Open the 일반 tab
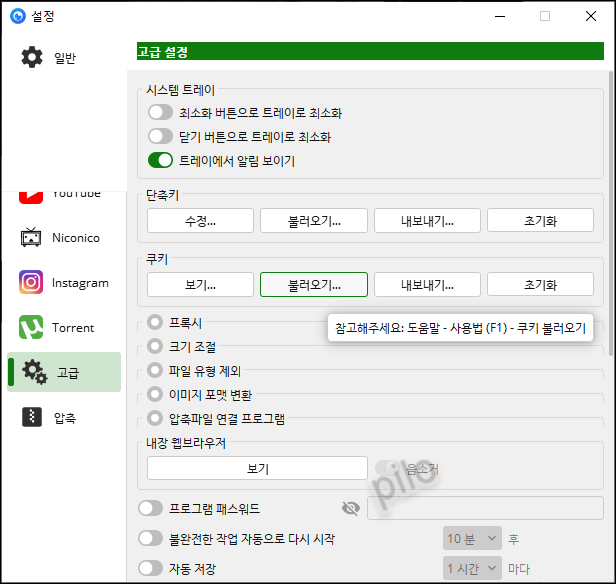The image size is (616, 584). (x=64, y=57)
